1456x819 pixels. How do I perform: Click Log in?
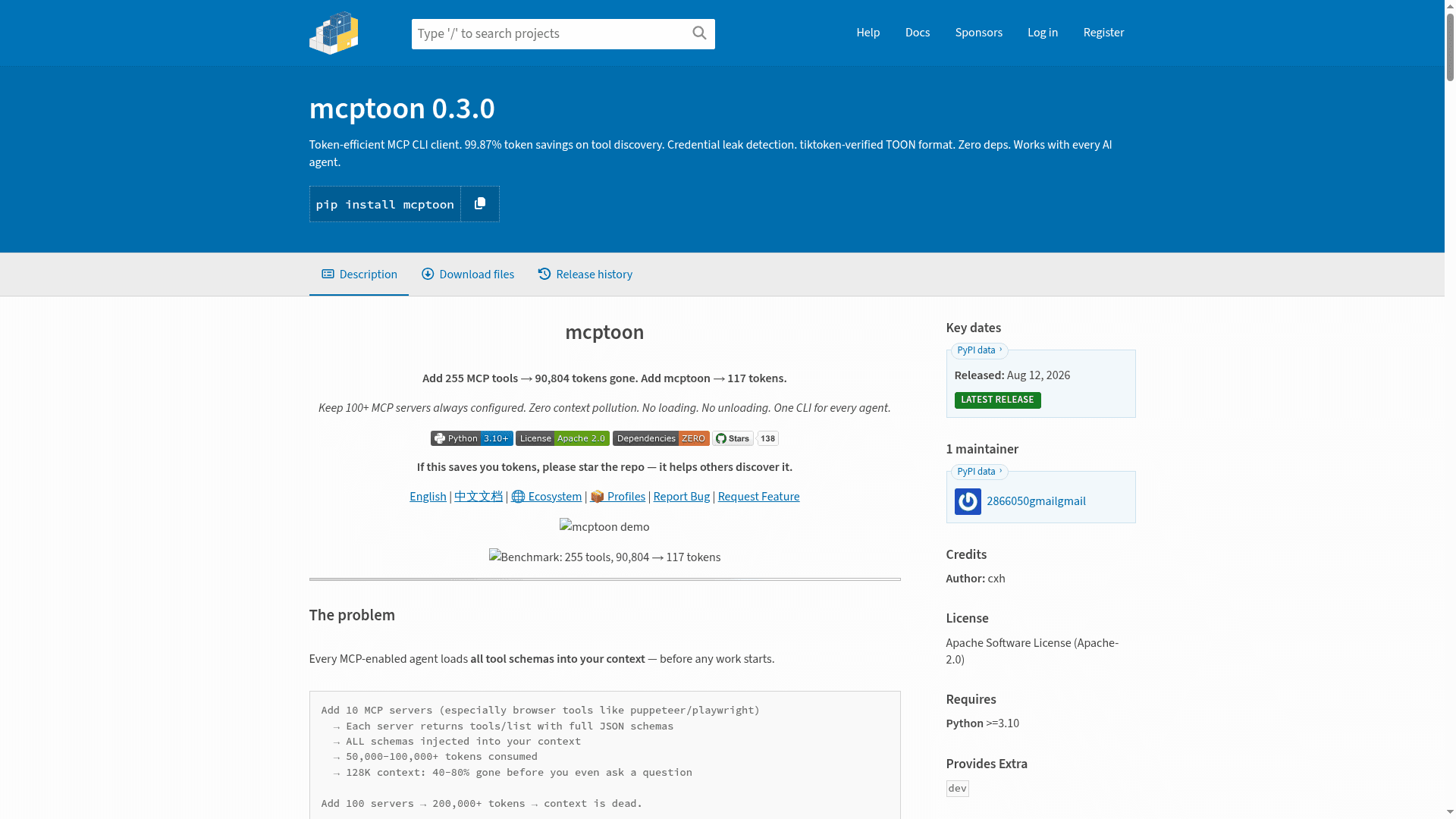[1043, 33]
